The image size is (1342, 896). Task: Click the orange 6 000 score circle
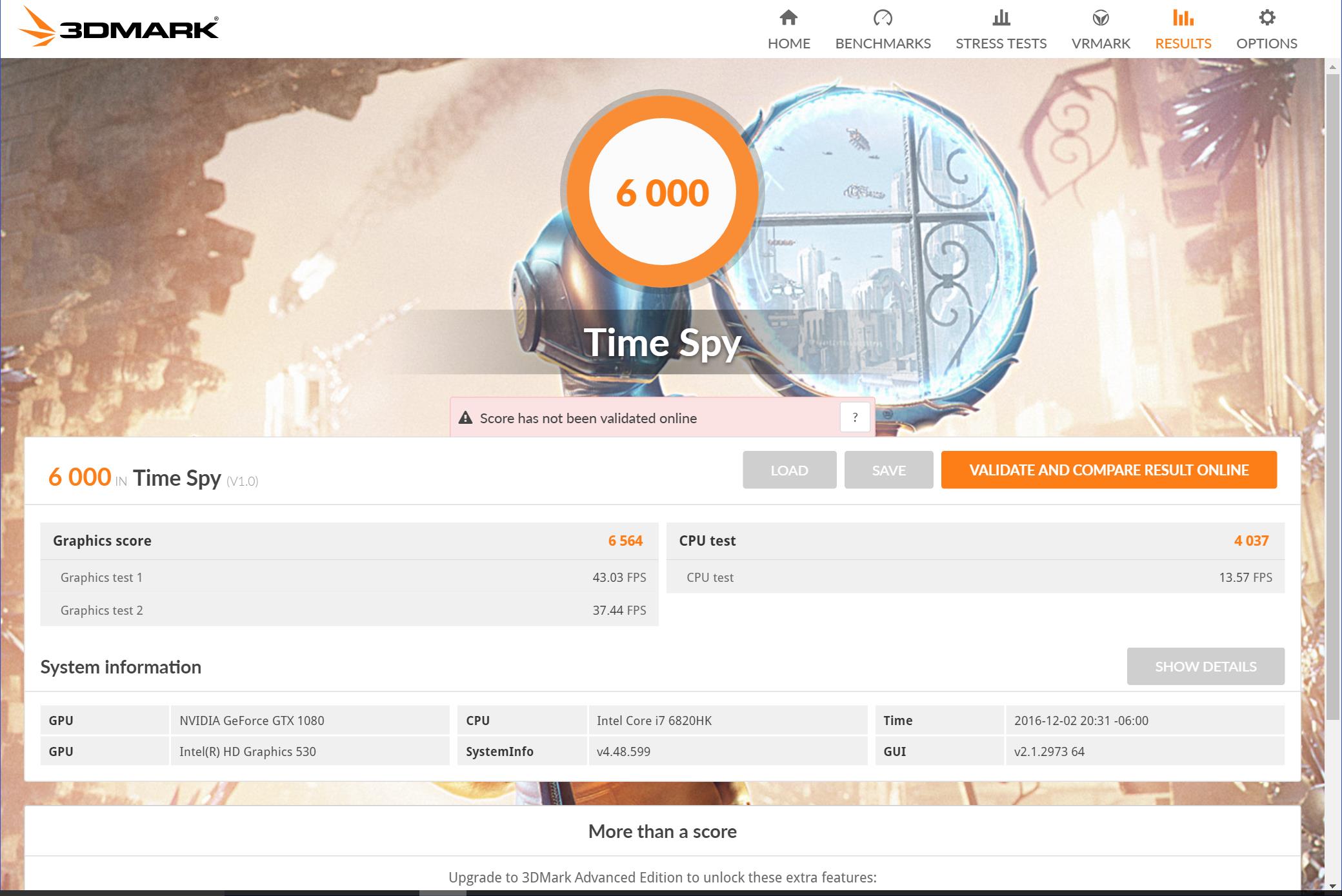(662, 192)
